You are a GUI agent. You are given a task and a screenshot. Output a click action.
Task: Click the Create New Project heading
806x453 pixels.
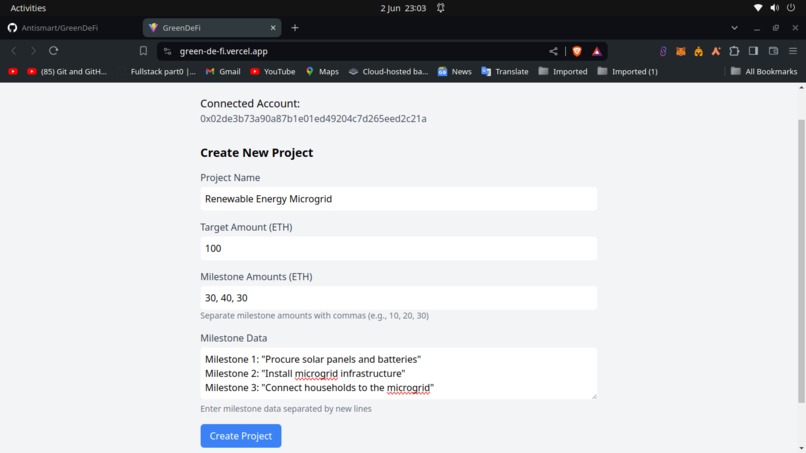pos(257,153)
